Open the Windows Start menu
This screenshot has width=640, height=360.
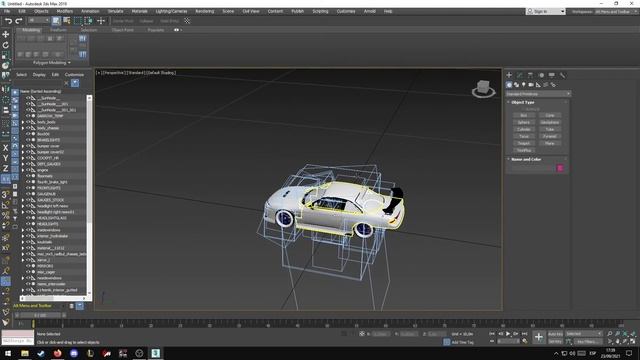8,353
